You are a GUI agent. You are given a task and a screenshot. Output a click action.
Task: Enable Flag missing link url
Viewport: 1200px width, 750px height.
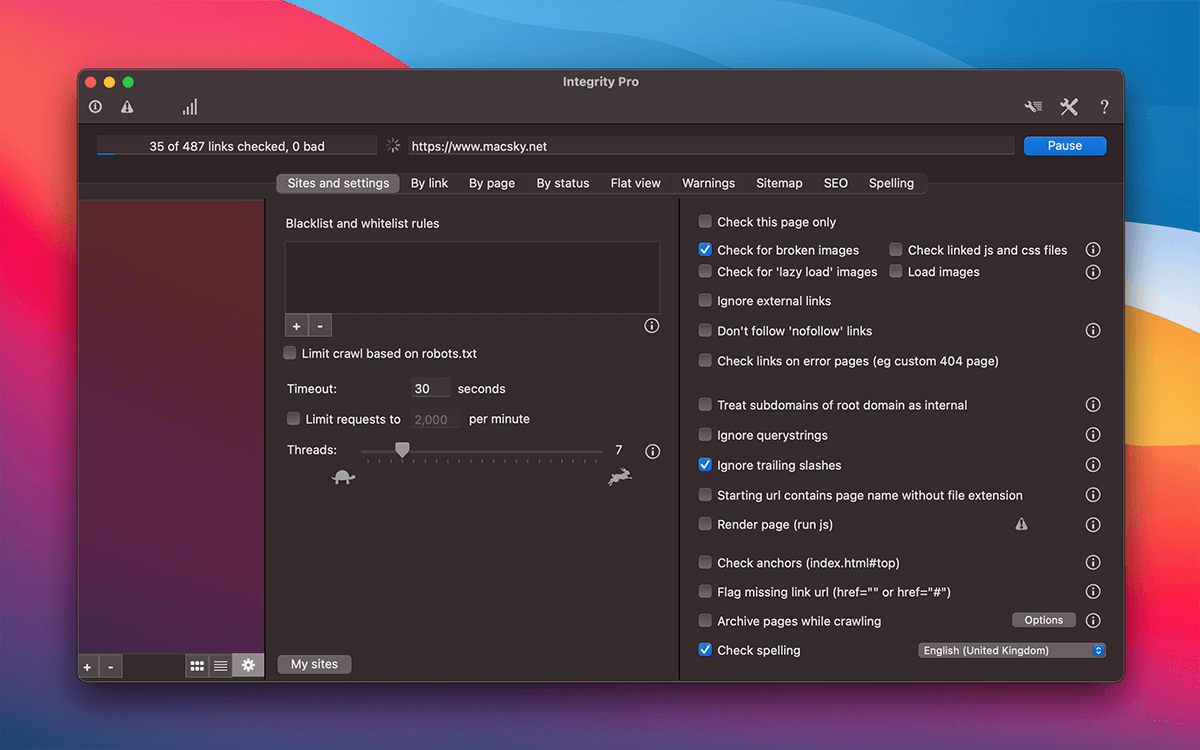(706, 592)
